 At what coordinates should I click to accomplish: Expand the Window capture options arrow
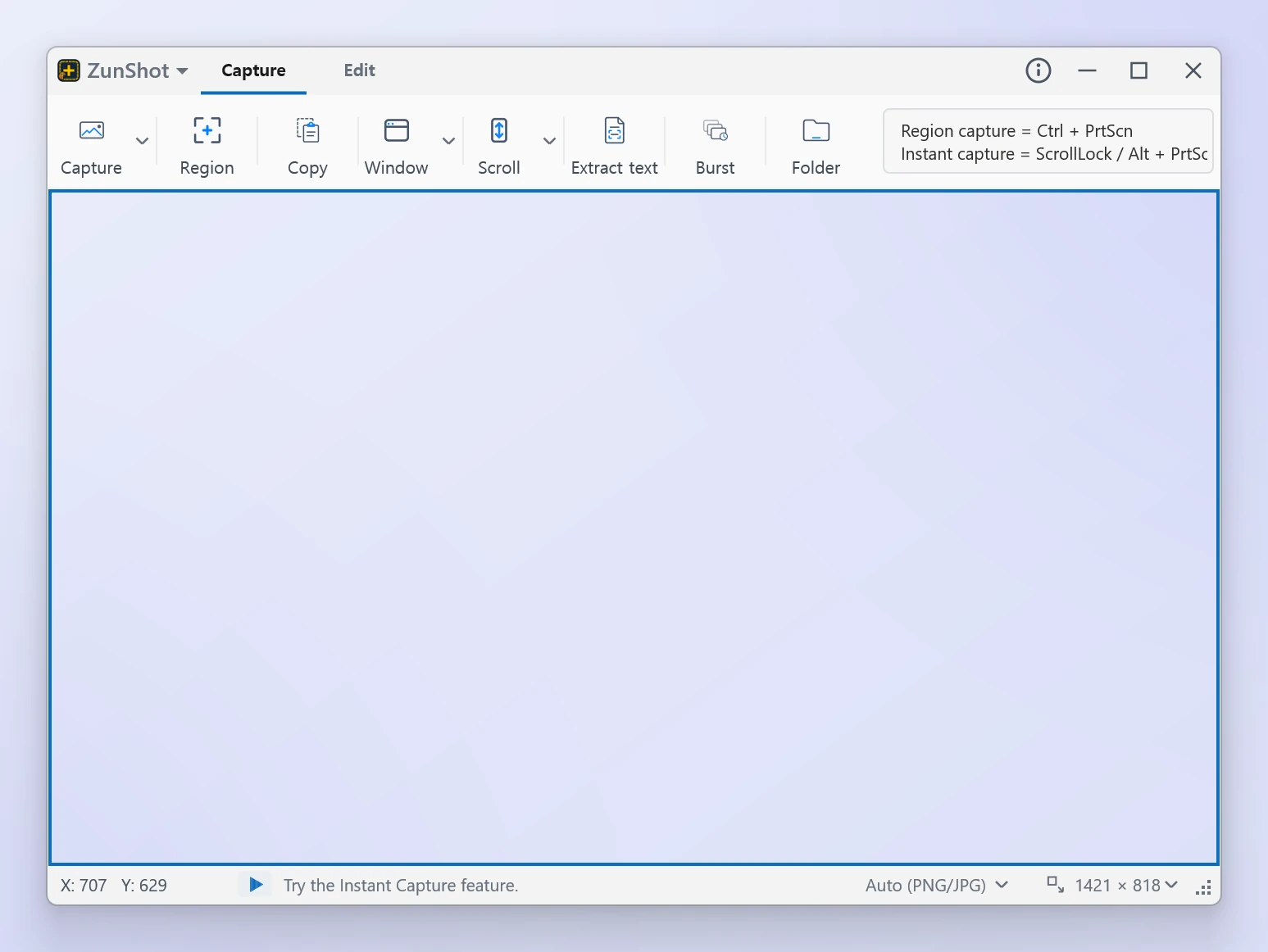tap(448, 141)
